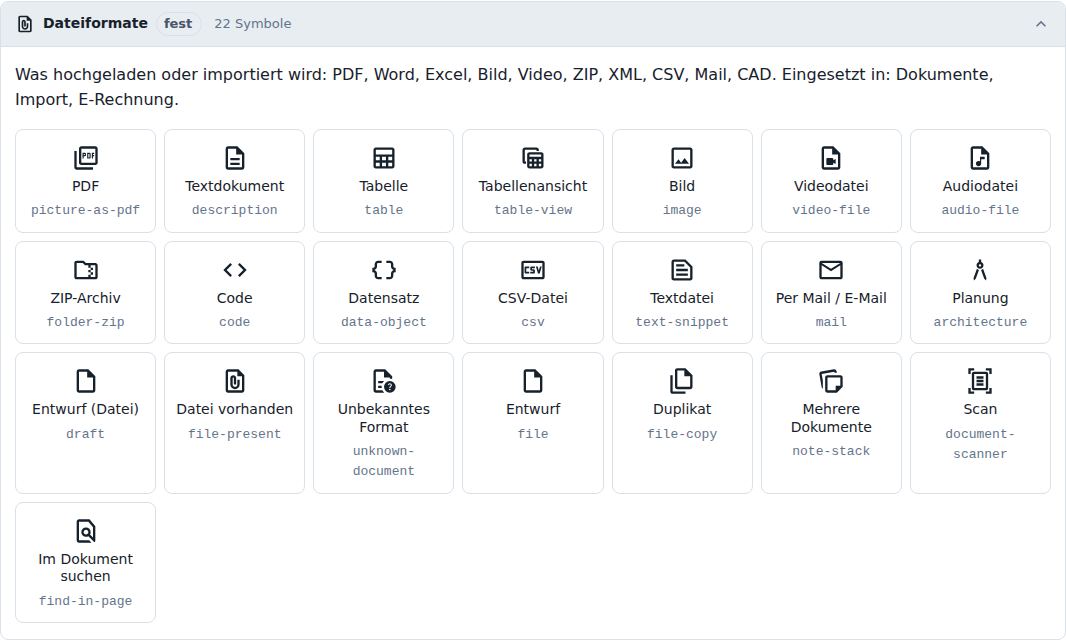The width and height of the screenshot is (1066, 640).
Task: Choose the Planung architecture compass icon
Action: coord(980,270)
